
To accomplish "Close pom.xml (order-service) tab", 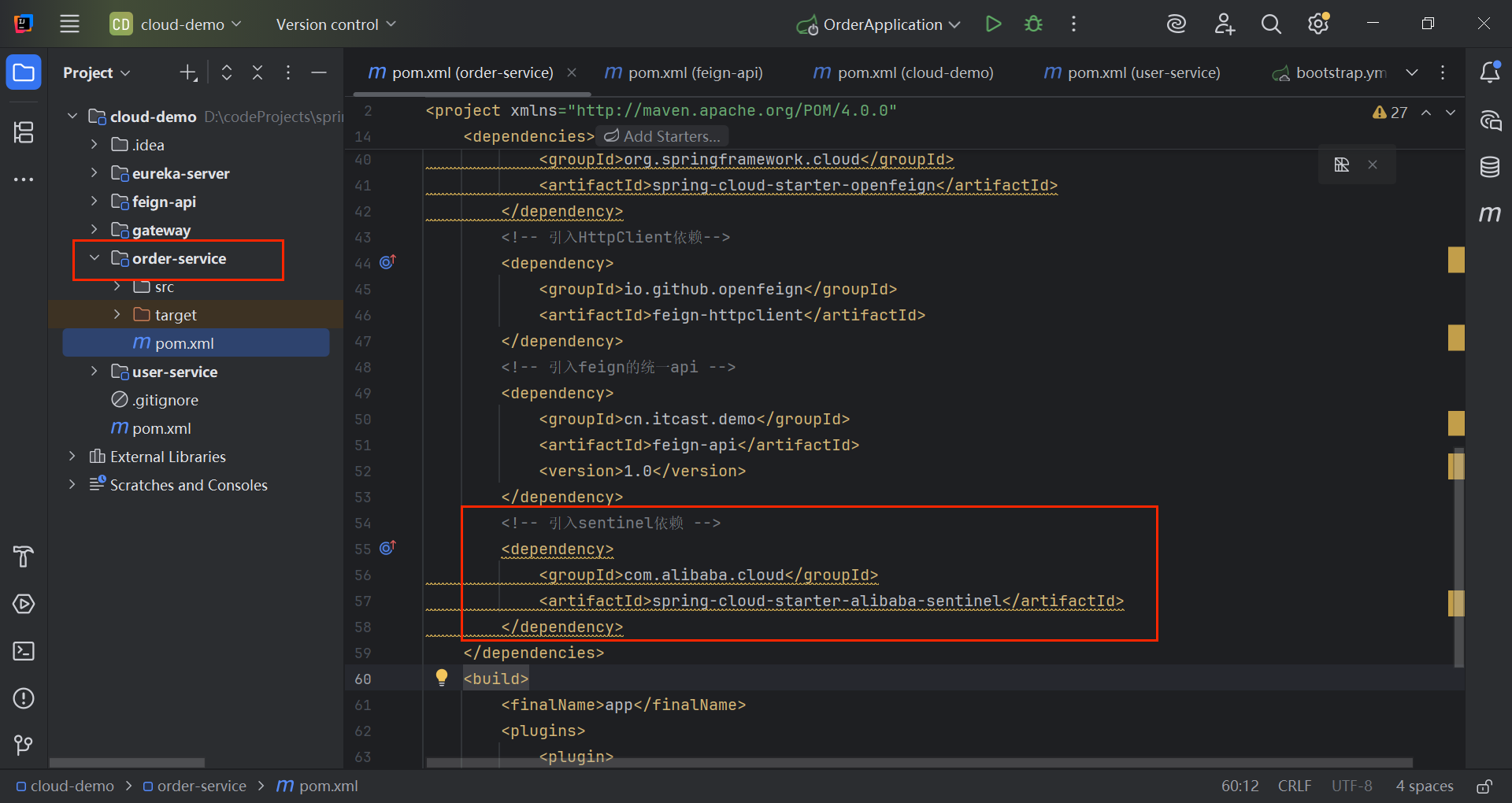I will pos(572,72).
